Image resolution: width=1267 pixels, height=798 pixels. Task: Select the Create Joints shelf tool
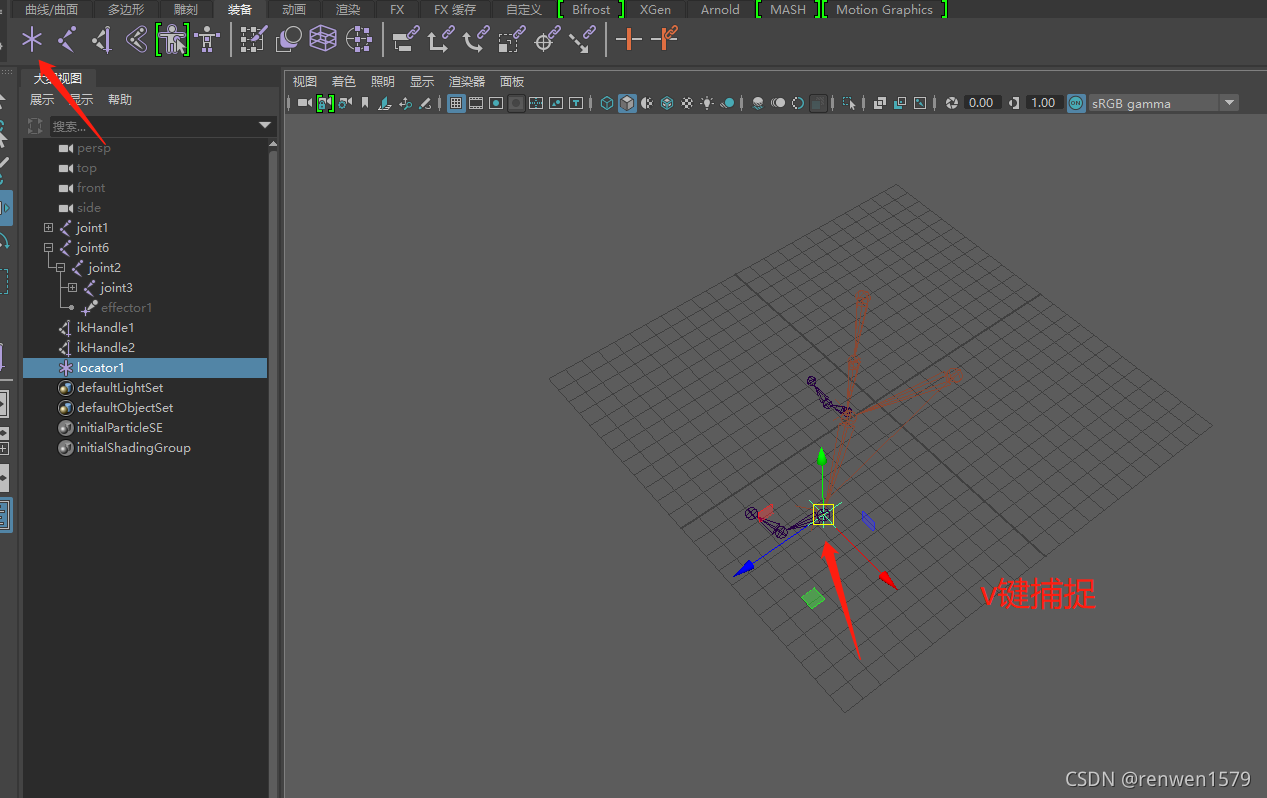[x=67, y=40]
